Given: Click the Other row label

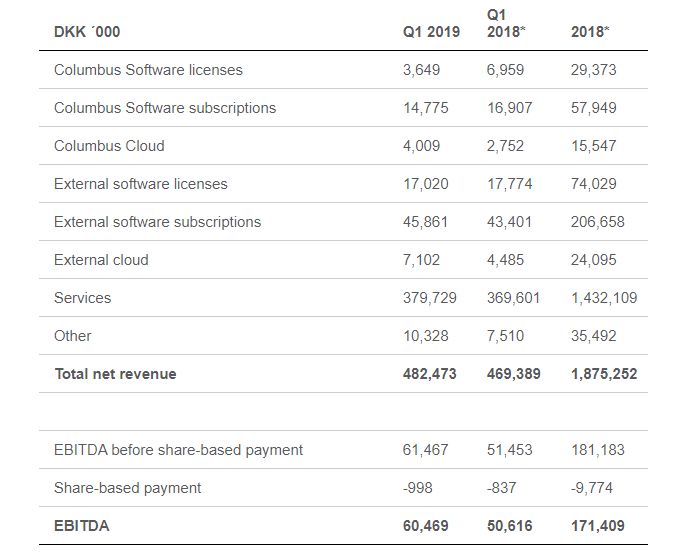Looking at the screenshot, I should coord(72,336).
